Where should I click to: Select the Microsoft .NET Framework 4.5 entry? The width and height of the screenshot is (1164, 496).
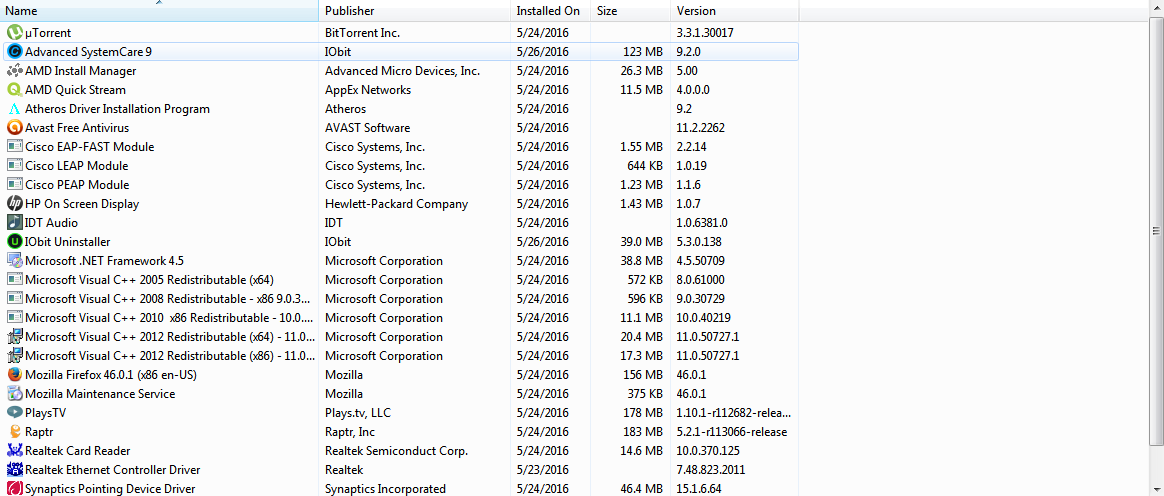coord(104,261)
